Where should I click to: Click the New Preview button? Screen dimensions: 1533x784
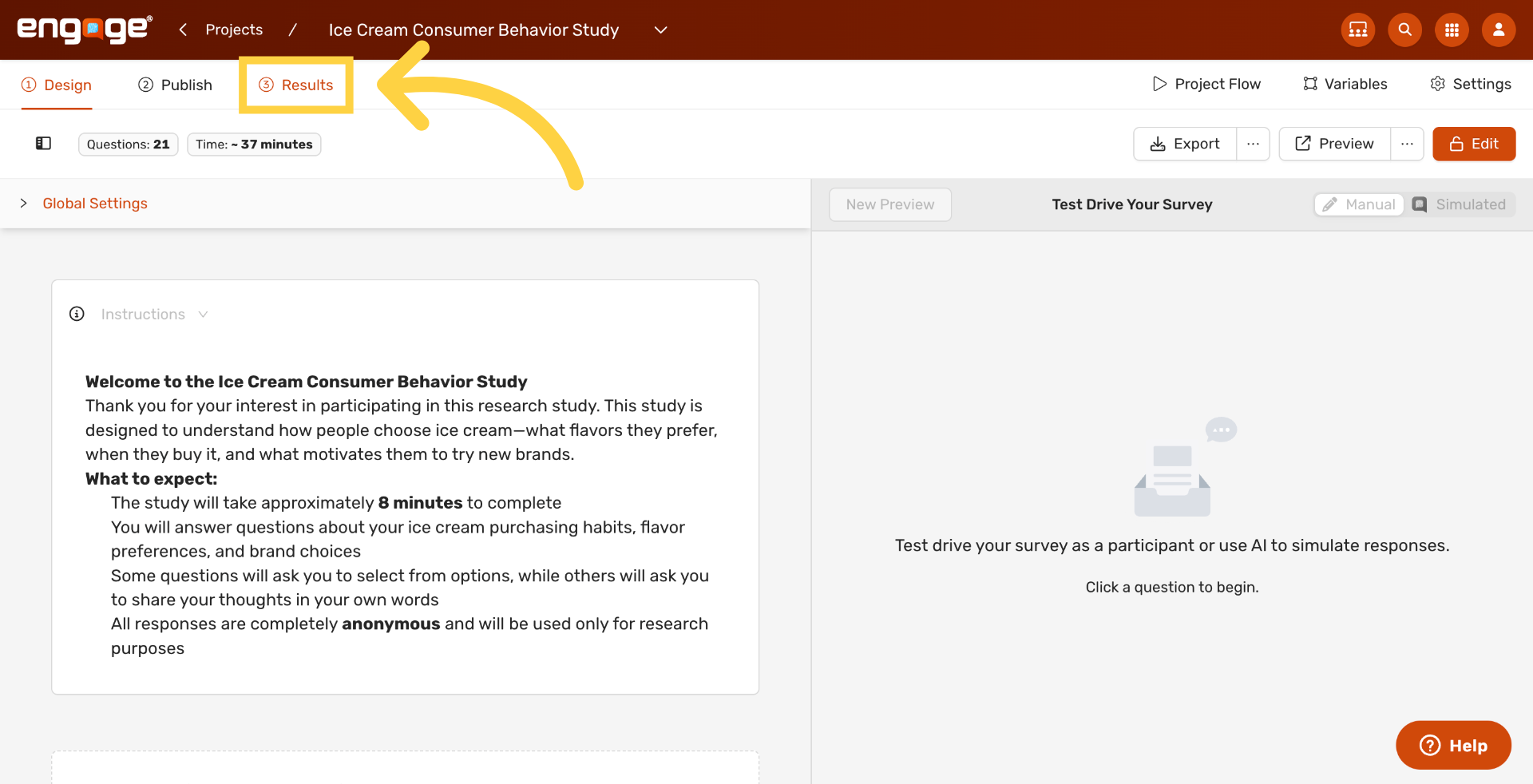tap(890, 204)
